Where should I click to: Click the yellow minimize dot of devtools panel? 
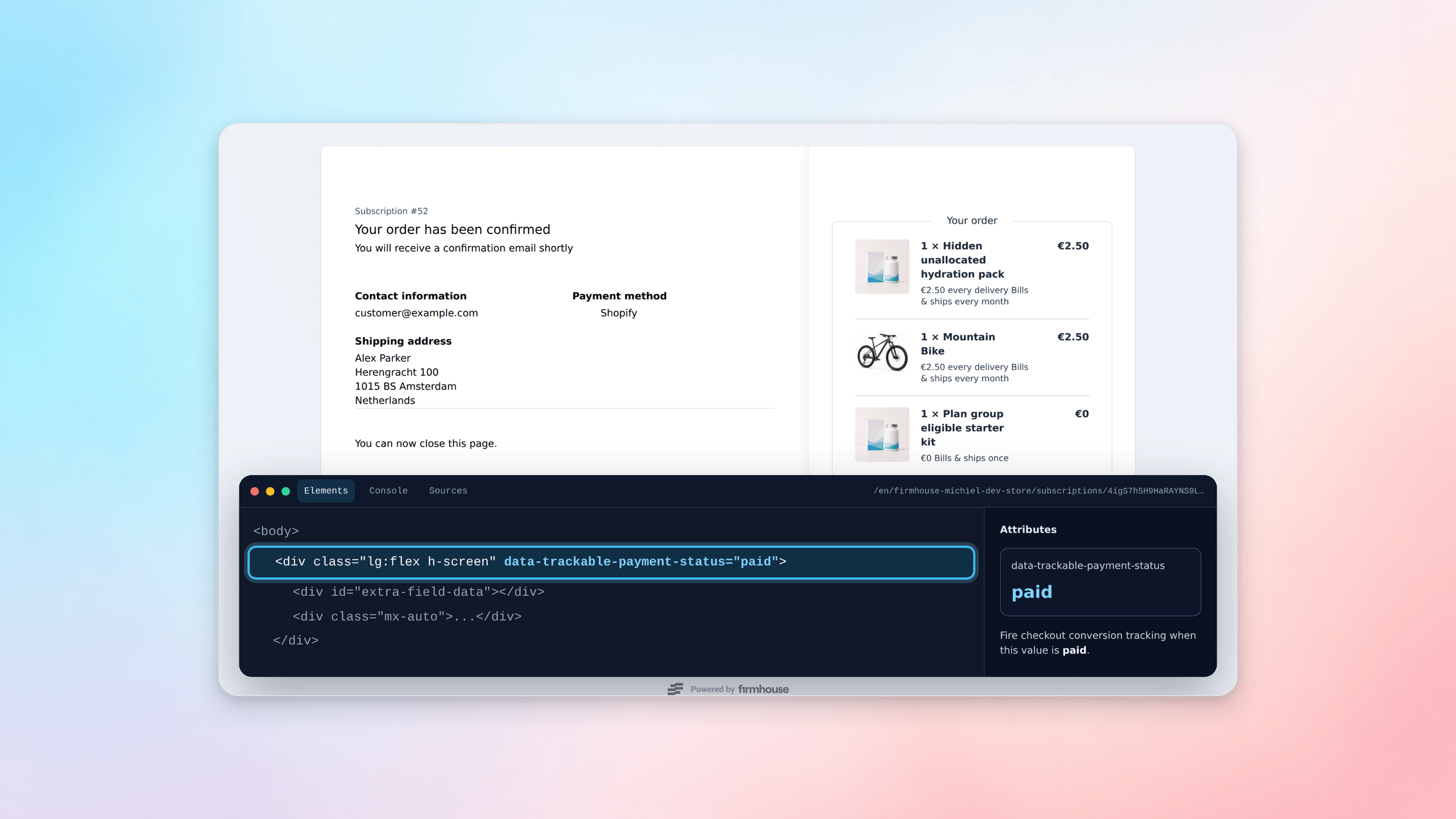tap(270, 491)
